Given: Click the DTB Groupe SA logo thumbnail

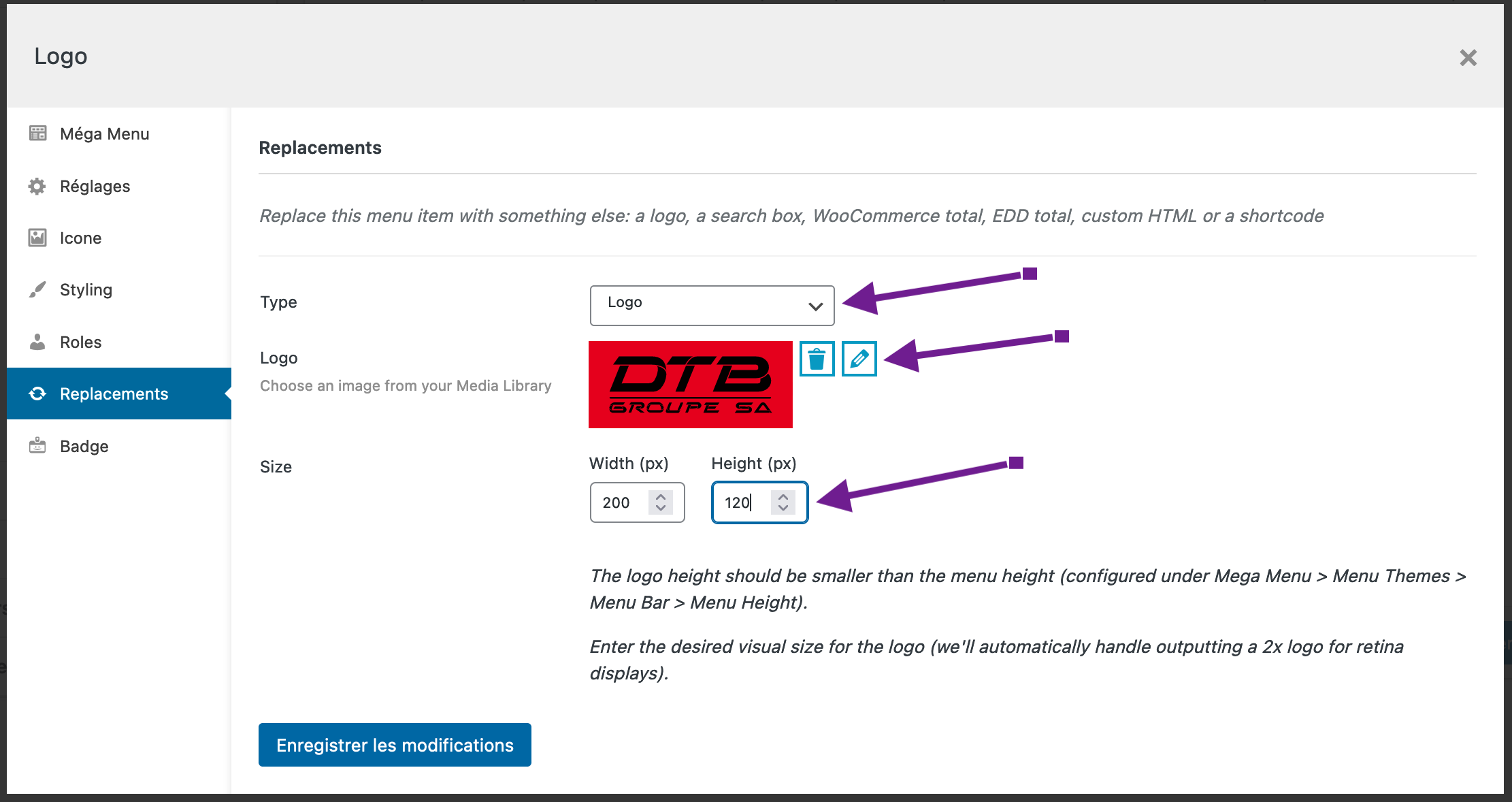Looking at the screenshot, I should [x=690, y=385].
